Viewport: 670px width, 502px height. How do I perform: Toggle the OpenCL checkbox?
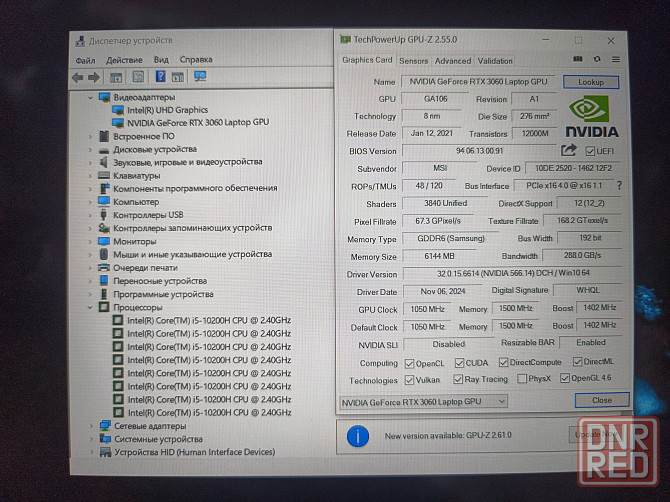409,364
